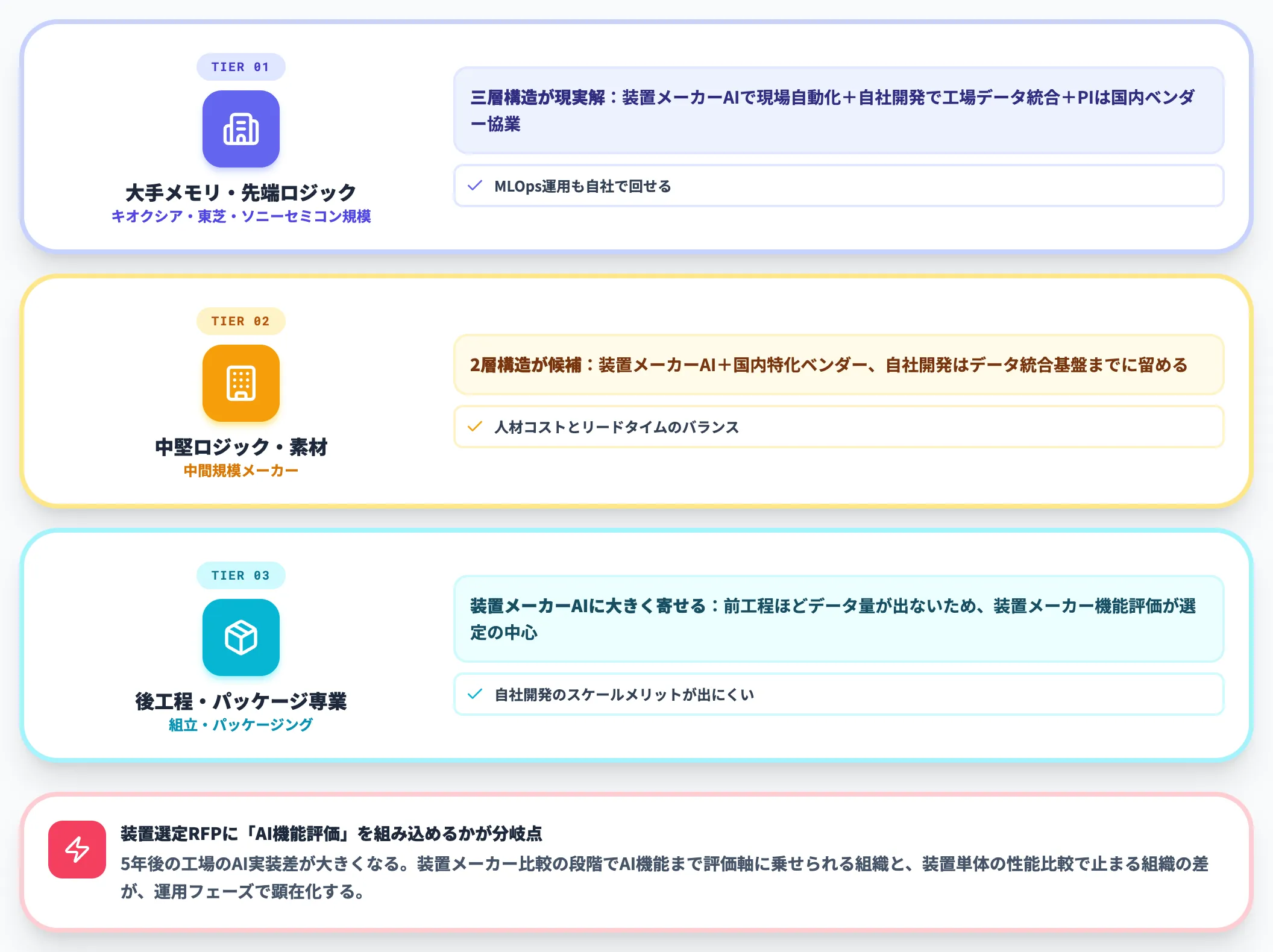Select the MLOps運用も自社で回せる item

pyautogui.click(x=838, y=186)
